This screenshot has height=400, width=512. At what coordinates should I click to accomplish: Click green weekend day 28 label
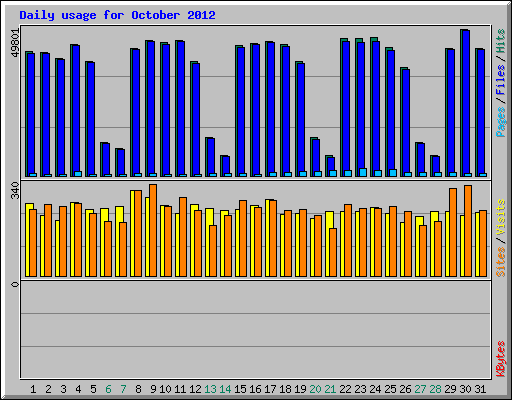point(435,389)
